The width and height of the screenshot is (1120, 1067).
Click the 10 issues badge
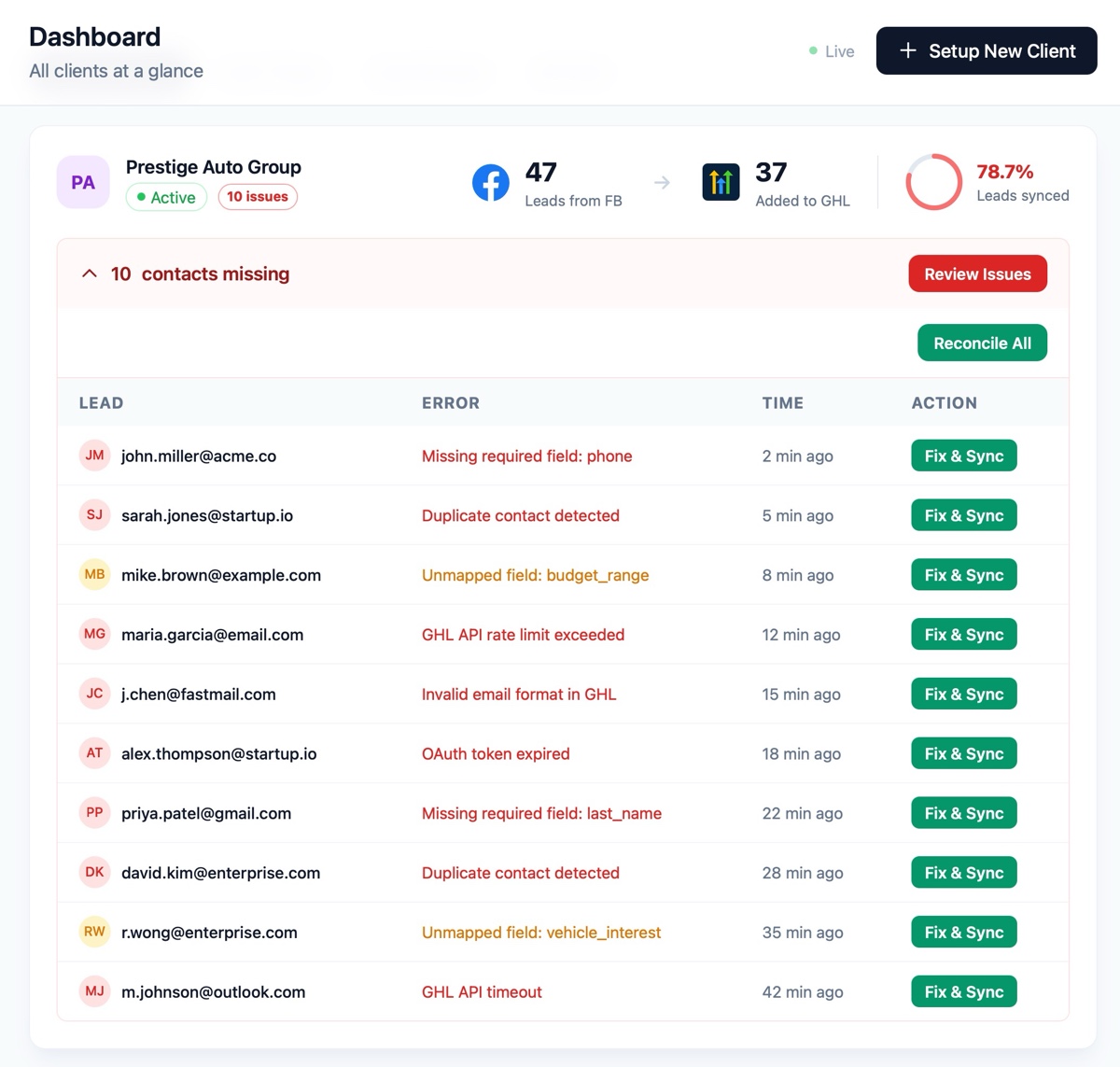tap(258, 197)
